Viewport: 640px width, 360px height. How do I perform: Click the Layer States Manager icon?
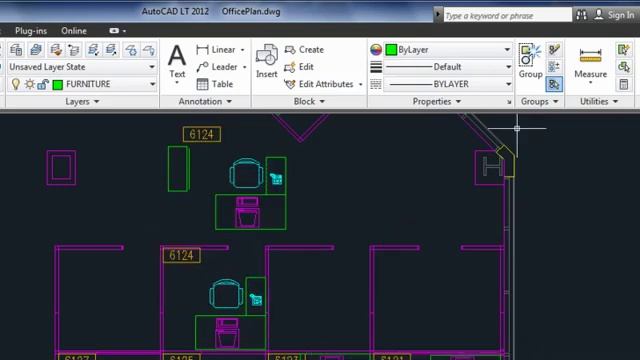tap(36, 50)
